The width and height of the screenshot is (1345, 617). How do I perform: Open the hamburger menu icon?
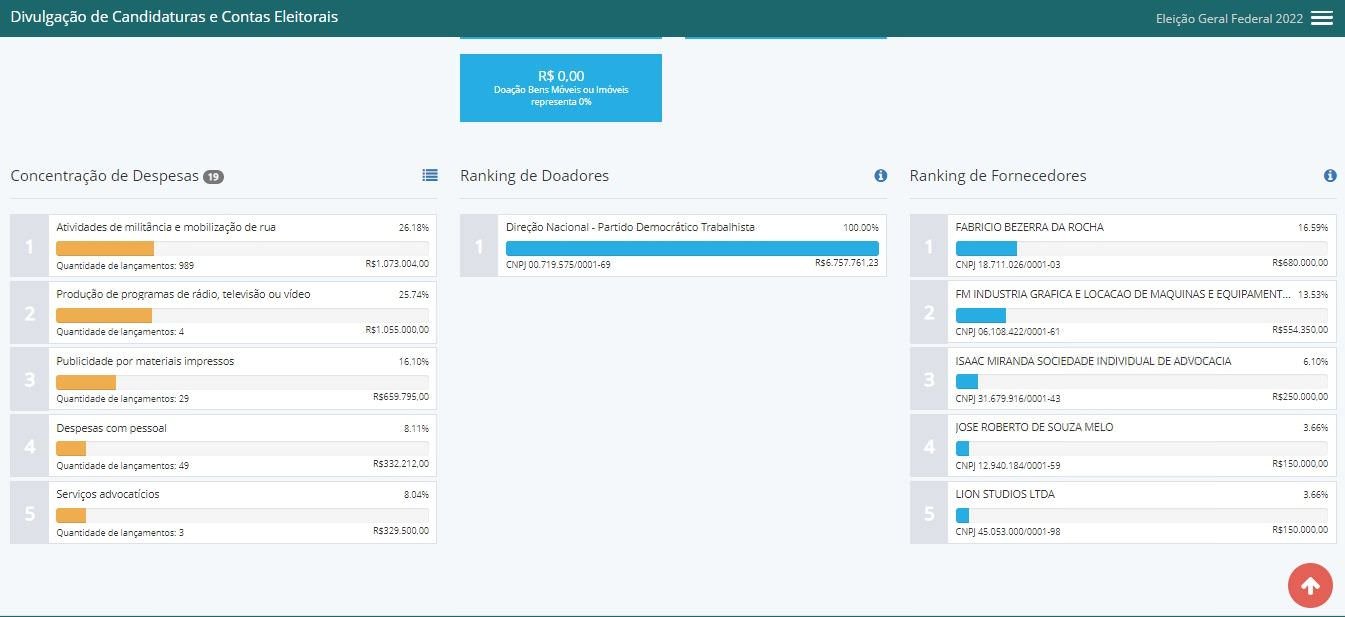pyautogui.click(x=1322, y=19)
